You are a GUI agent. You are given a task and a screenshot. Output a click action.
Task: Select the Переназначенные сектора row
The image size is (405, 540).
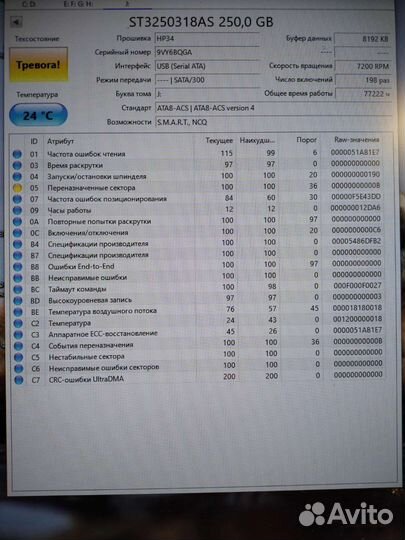197,187
